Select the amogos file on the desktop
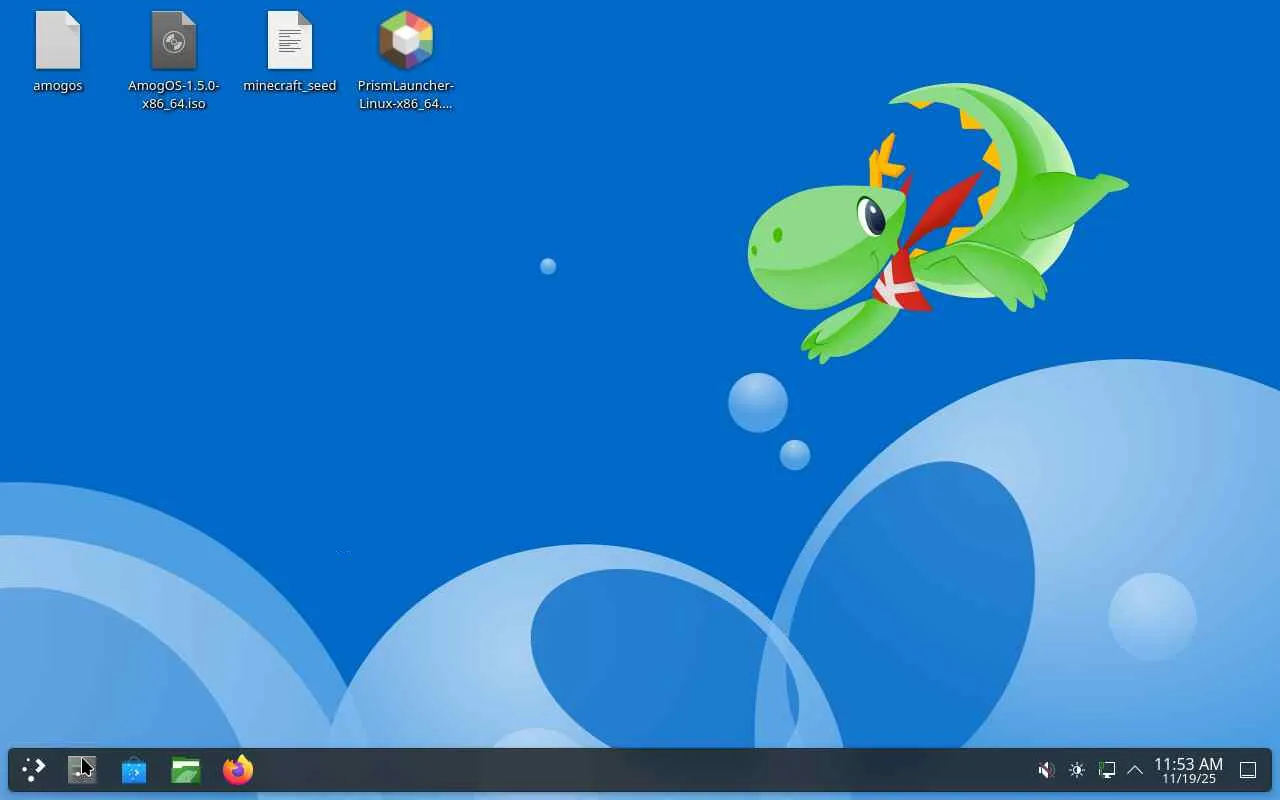The image size is (1280, 800). (58, 52)
